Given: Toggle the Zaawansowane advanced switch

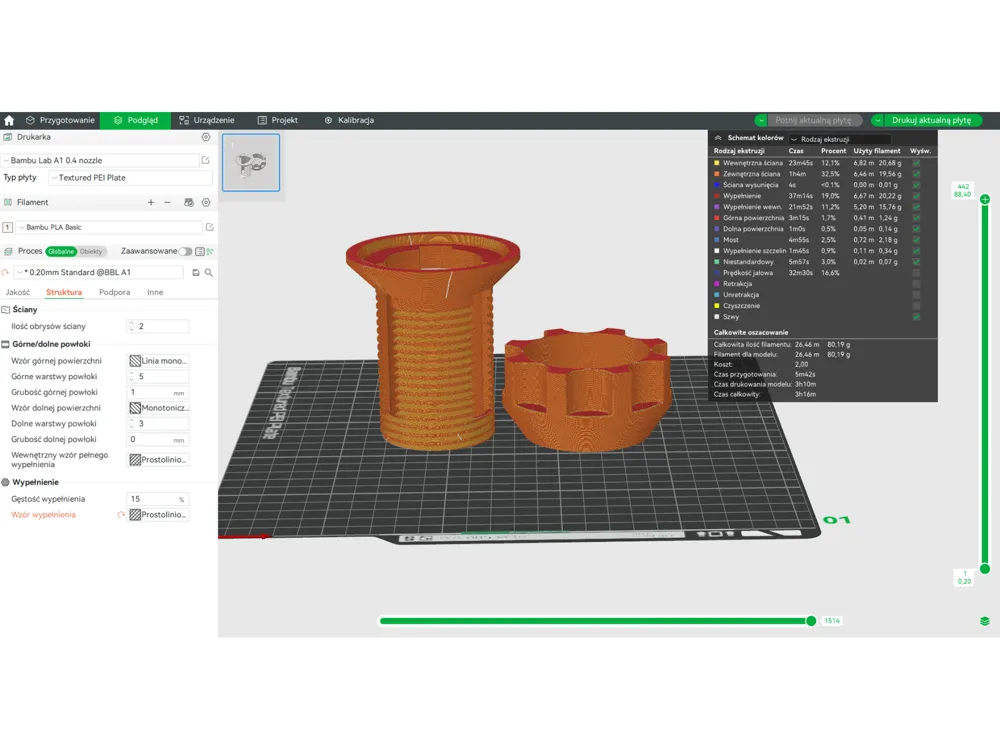Looking at the screenshot, I should click(x=185, y=251).
